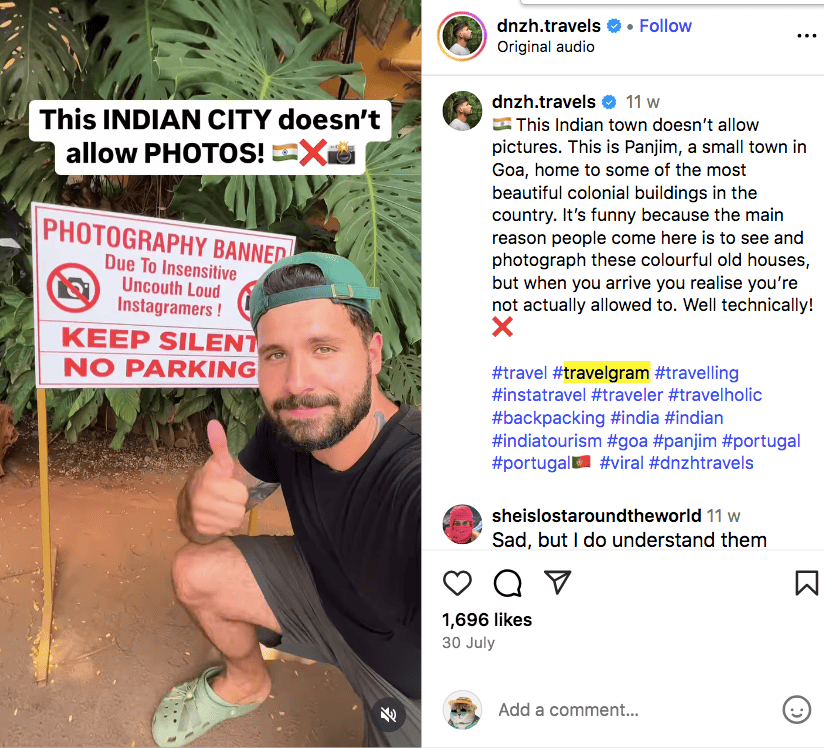
Task: Click the Add a comment field
Action: click(568, 710)
